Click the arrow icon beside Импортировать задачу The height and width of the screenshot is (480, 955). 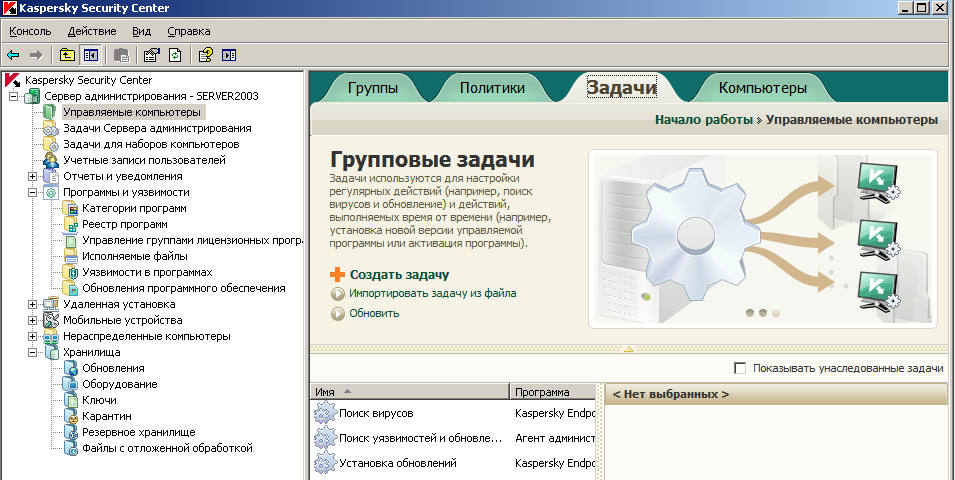tap(337, 294)
